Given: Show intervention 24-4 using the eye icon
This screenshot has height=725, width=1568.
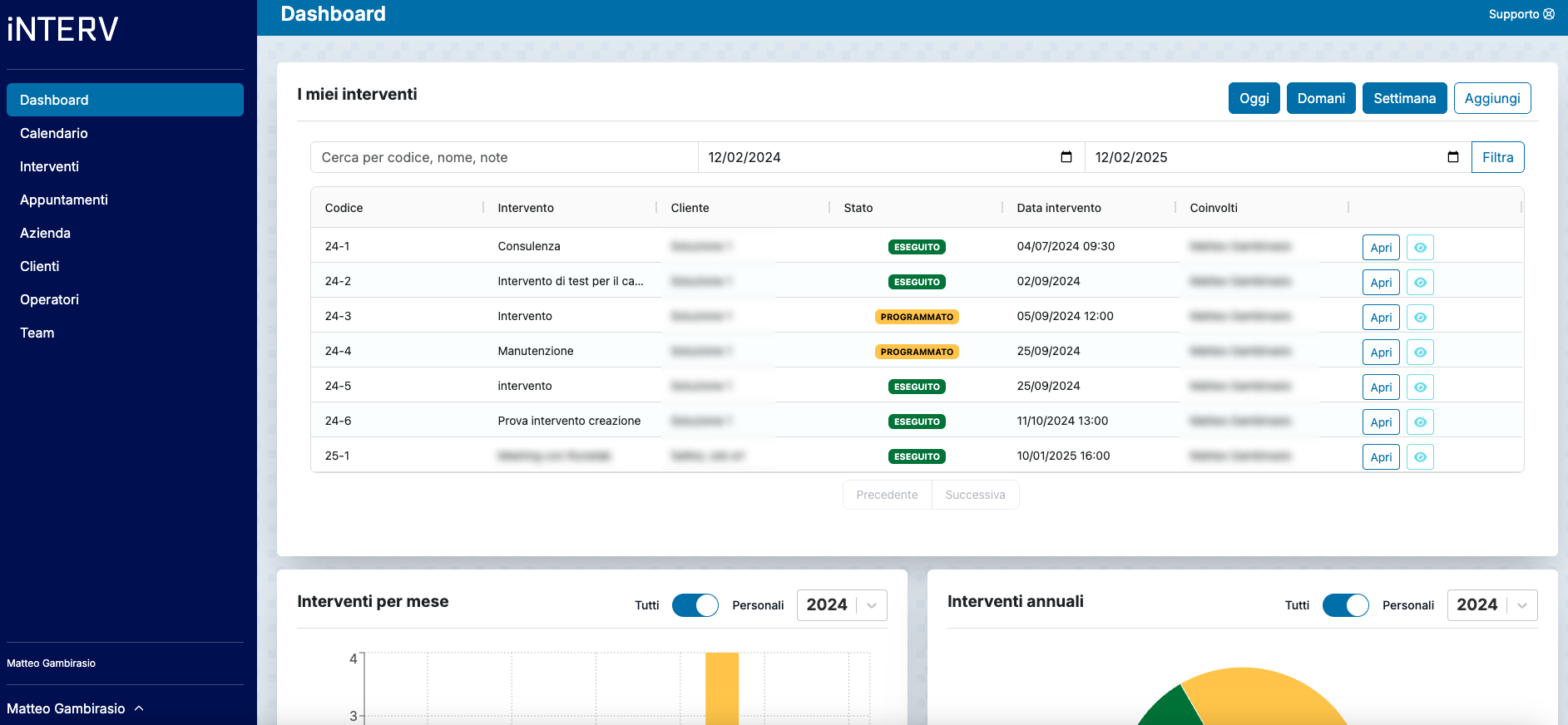Looking at the screenshot, I should (x=1420, y=353).
